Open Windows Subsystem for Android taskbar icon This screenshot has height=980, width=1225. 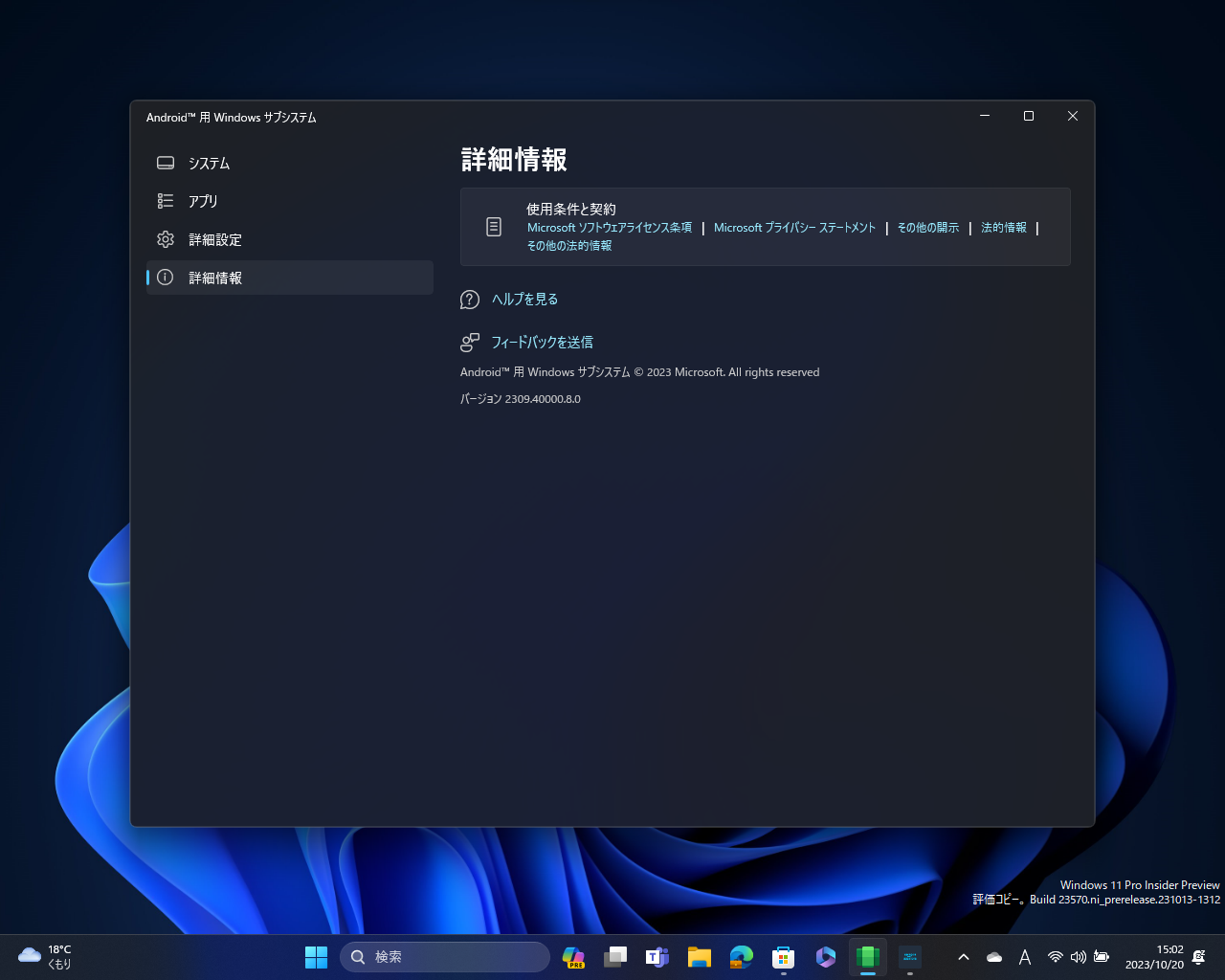coord(867,956)
